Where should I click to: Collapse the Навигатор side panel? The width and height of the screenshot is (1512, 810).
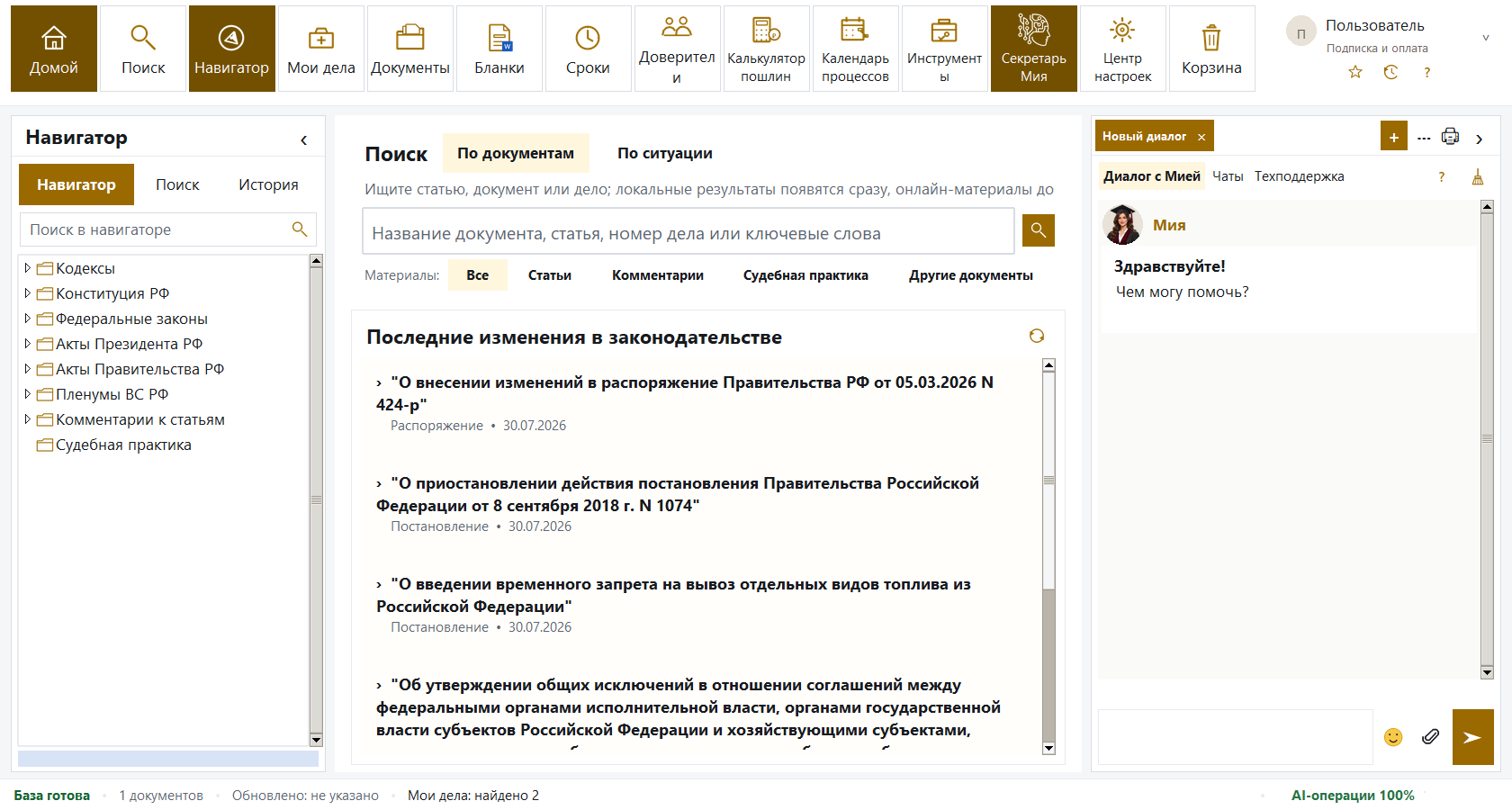click(x=304, y=139)
